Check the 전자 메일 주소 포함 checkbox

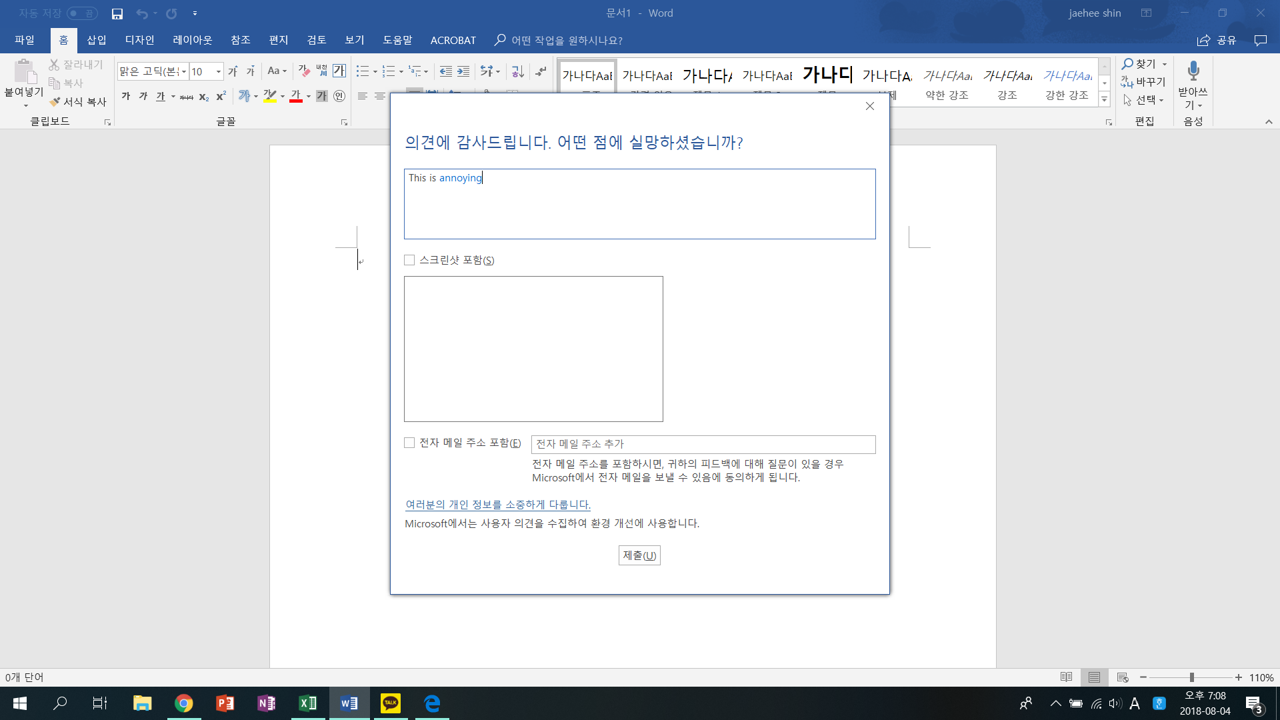(409, 443)
